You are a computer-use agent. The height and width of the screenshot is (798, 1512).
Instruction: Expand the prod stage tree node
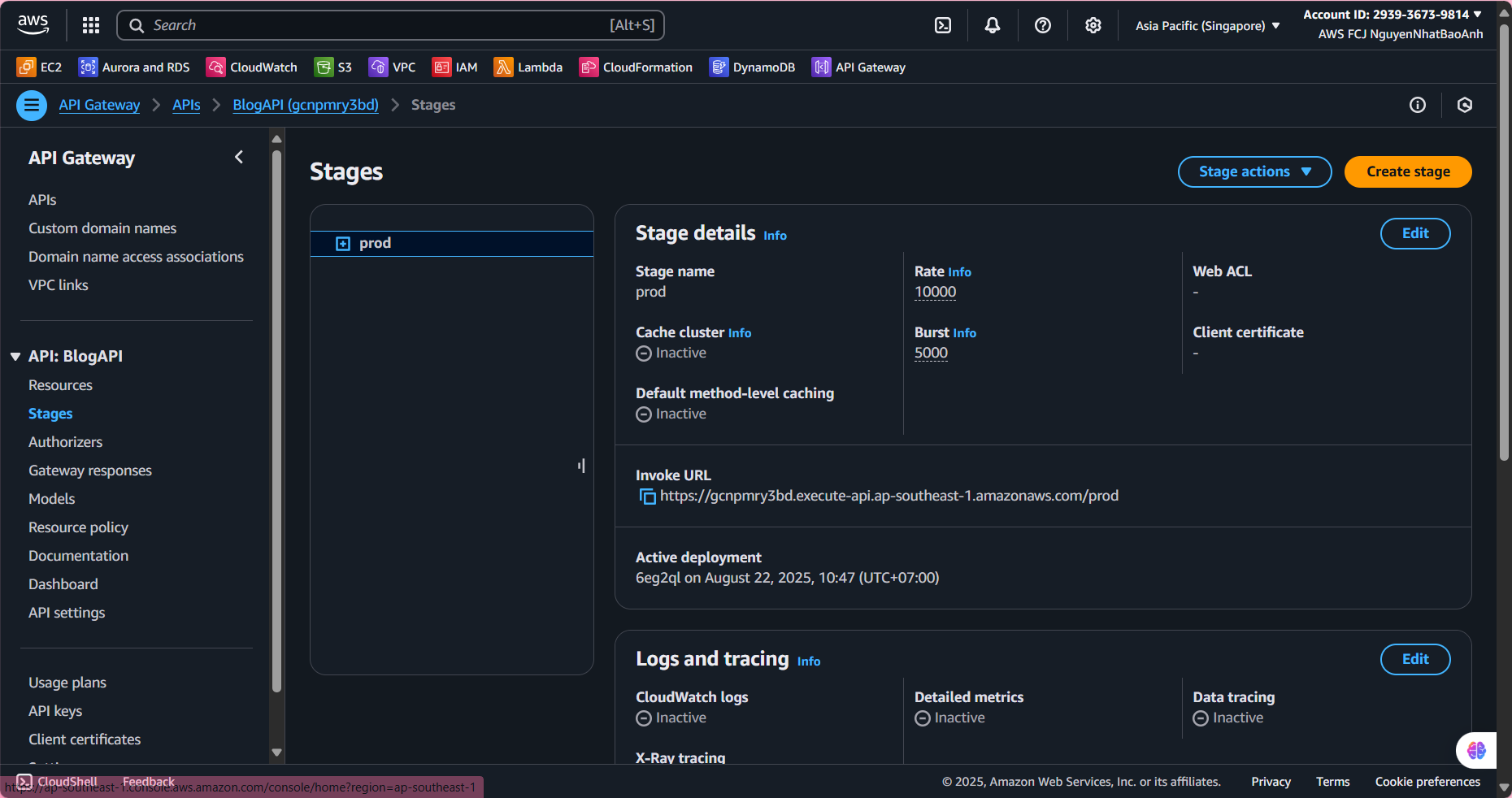click(x=343, y=244)
